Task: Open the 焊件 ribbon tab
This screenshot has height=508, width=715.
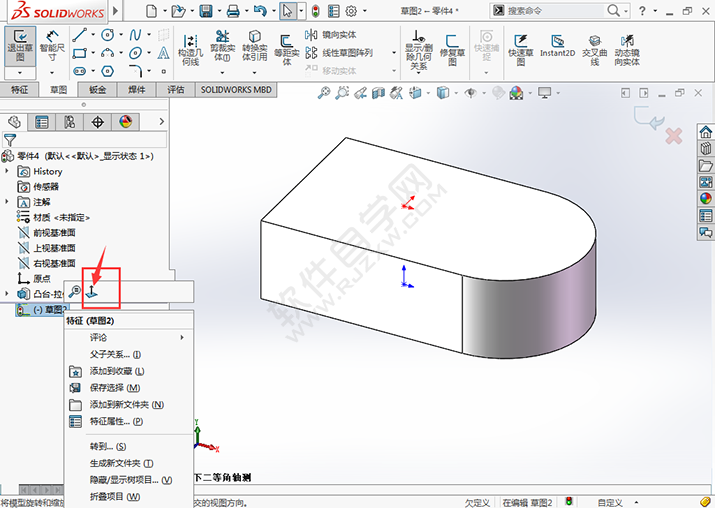Action: click(136, 90)
